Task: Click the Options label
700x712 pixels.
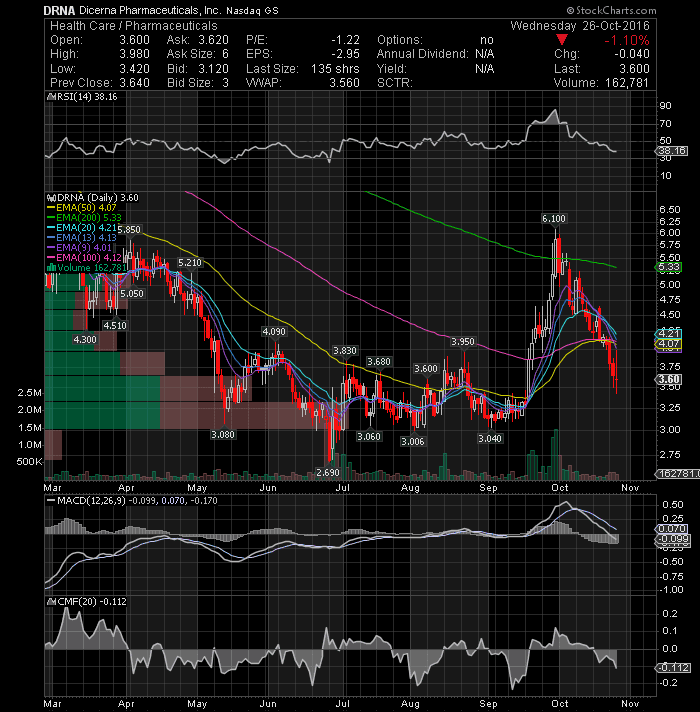Action: (x=399, y=40)
